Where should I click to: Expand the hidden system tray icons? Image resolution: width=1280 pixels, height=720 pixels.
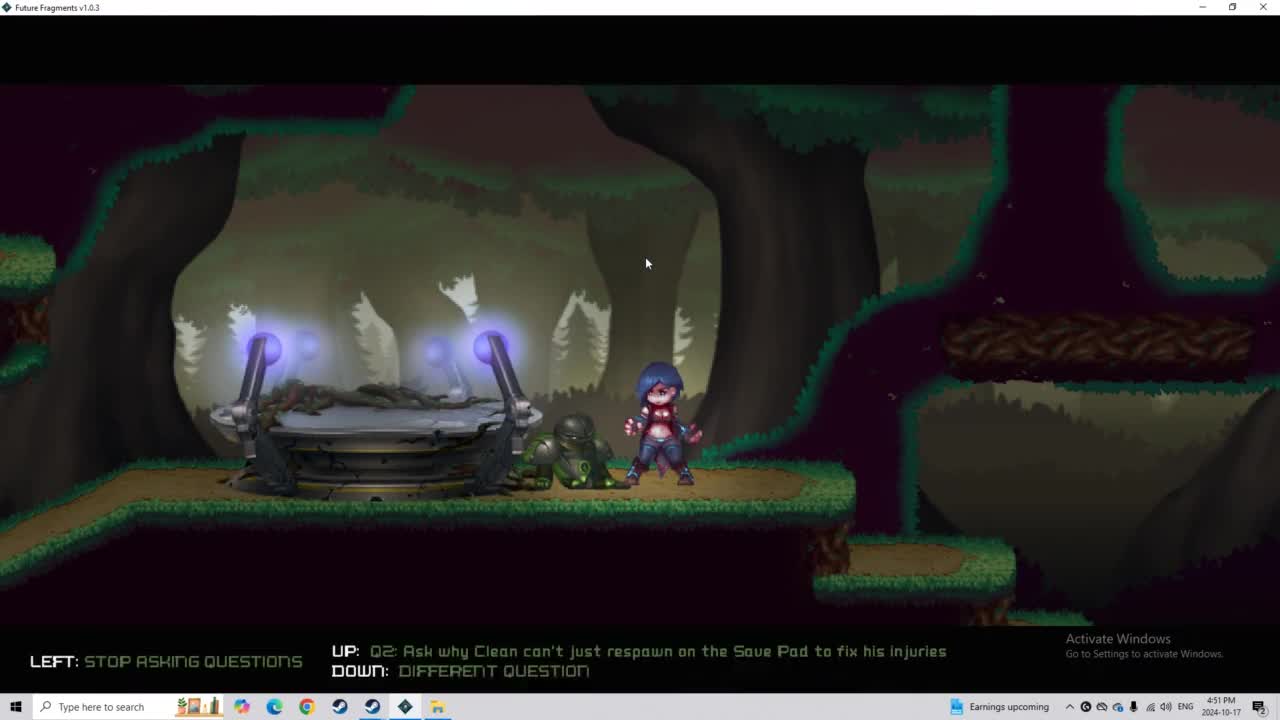1069,707
